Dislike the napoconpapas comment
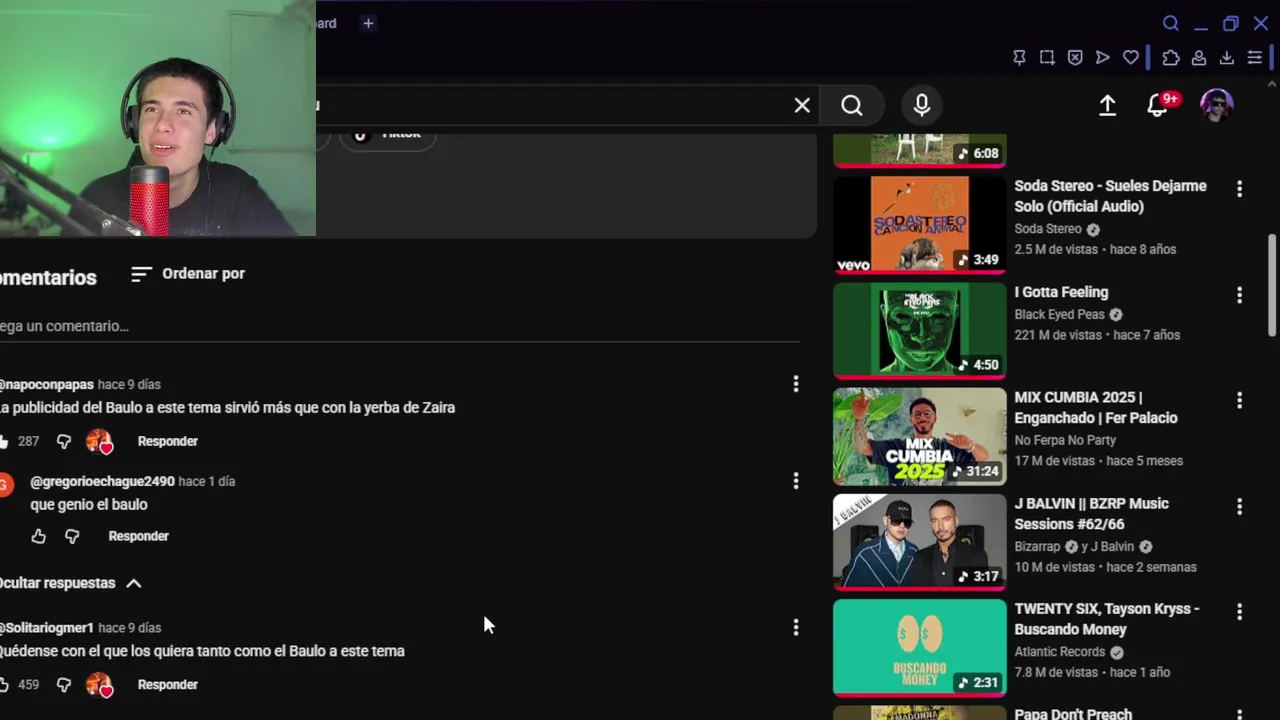Screen dimensions: 1280x720 [x=64, y=441]
